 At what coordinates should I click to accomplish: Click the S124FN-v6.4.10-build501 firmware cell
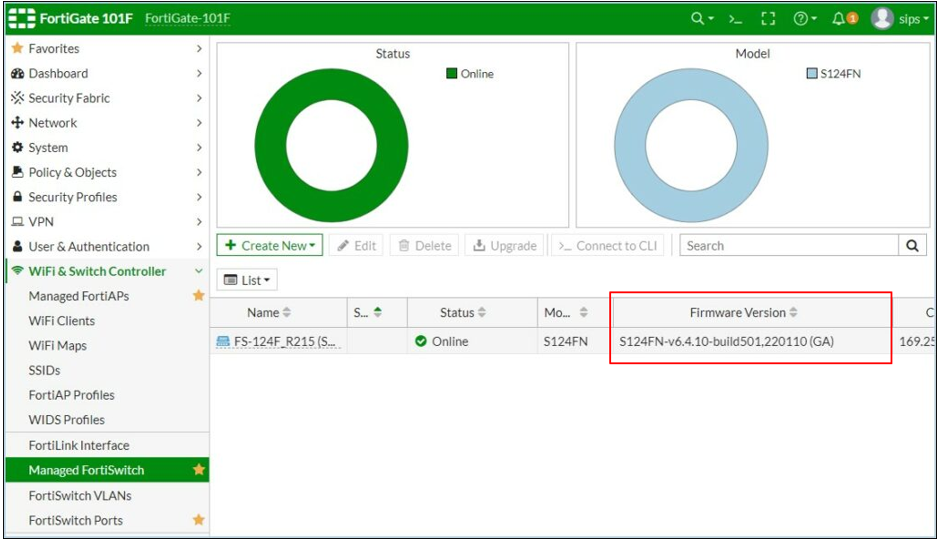point(726,342)
